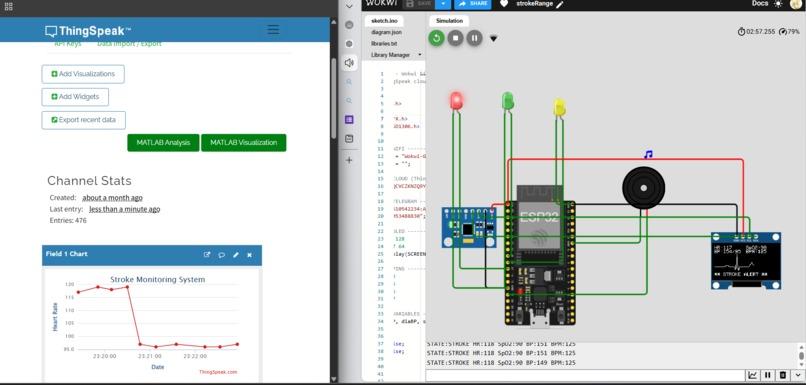Edit project name with pencil icon
The image size is (806, 385).
(x=559, y=4)
